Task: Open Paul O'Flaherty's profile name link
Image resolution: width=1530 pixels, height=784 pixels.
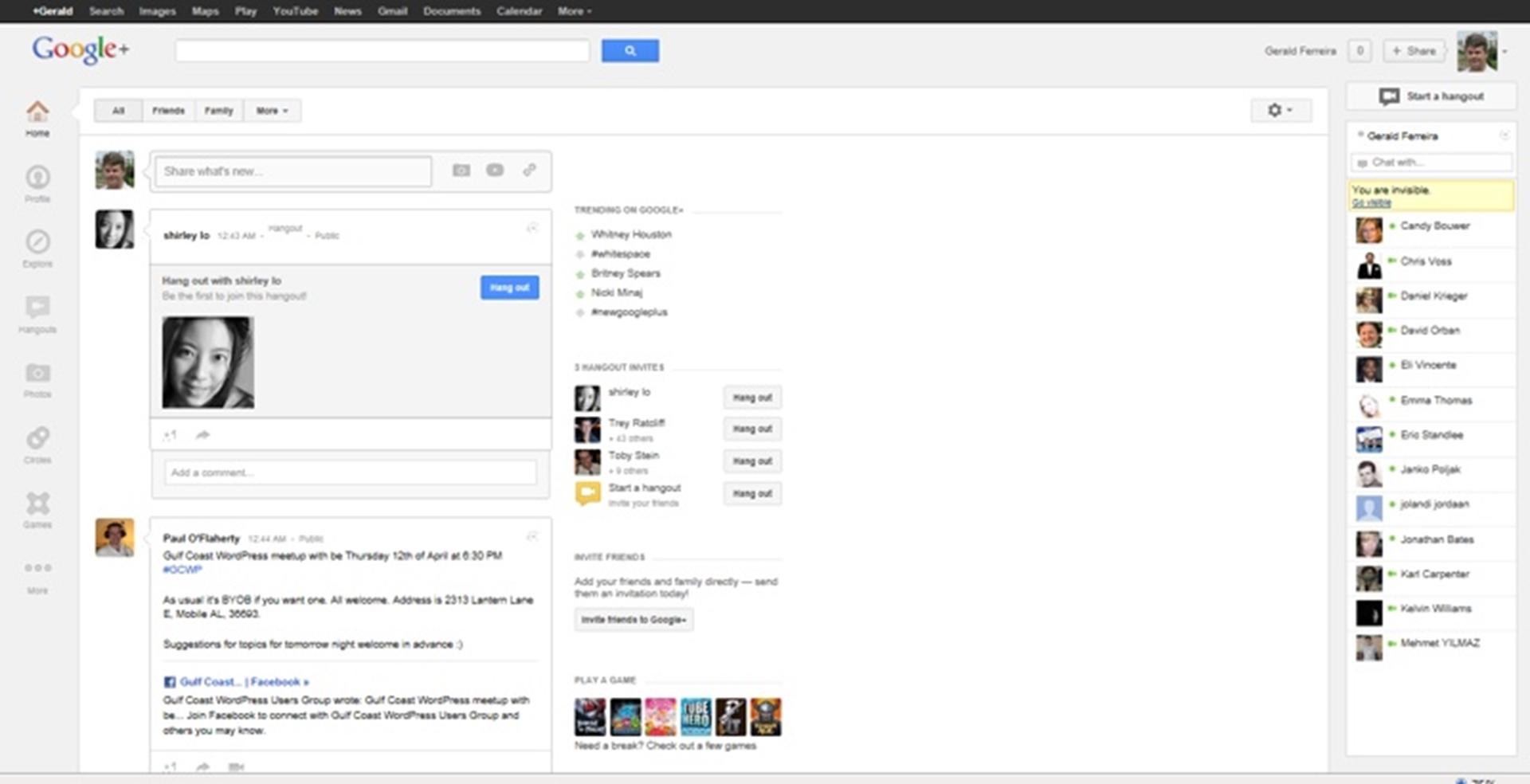Action: pyautogui.click(x=201, y=539)
